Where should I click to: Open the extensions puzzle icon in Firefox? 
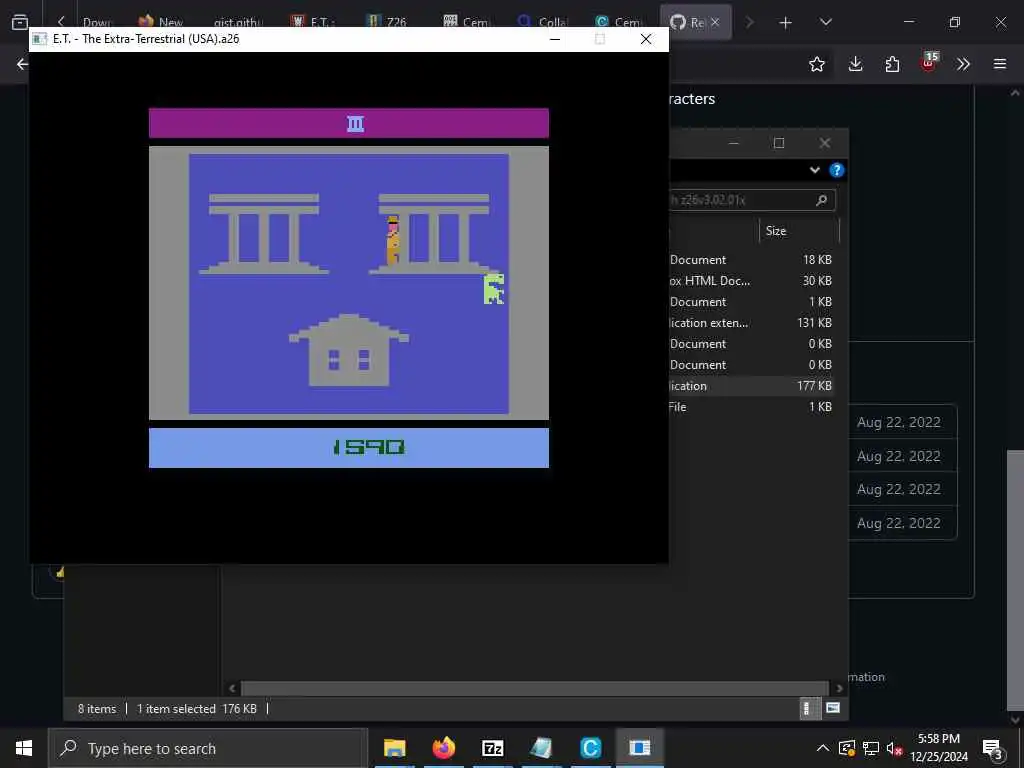click(x=892, y=64)
